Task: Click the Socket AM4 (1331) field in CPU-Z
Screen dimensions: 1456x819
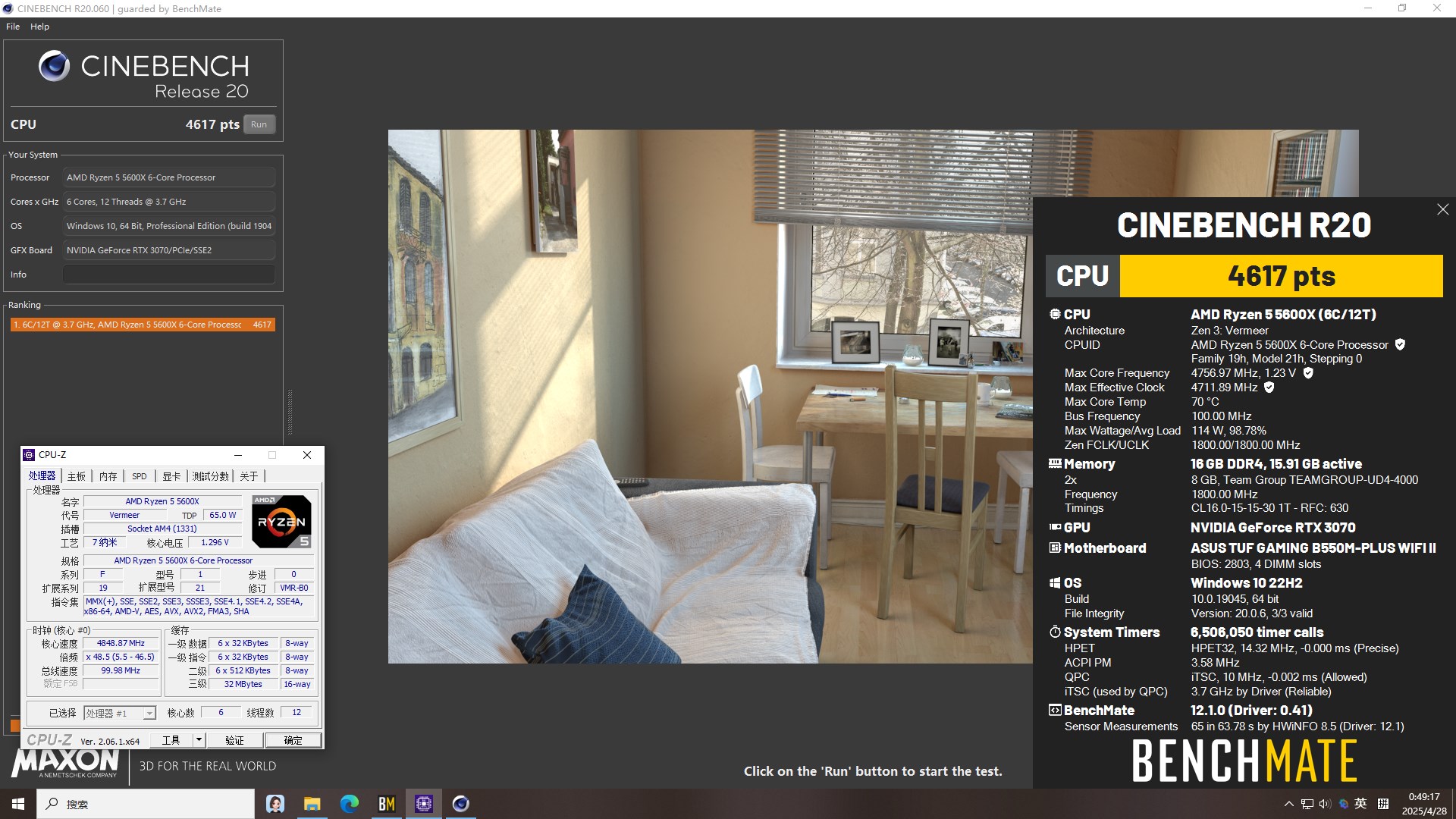Action: [162, 529]
